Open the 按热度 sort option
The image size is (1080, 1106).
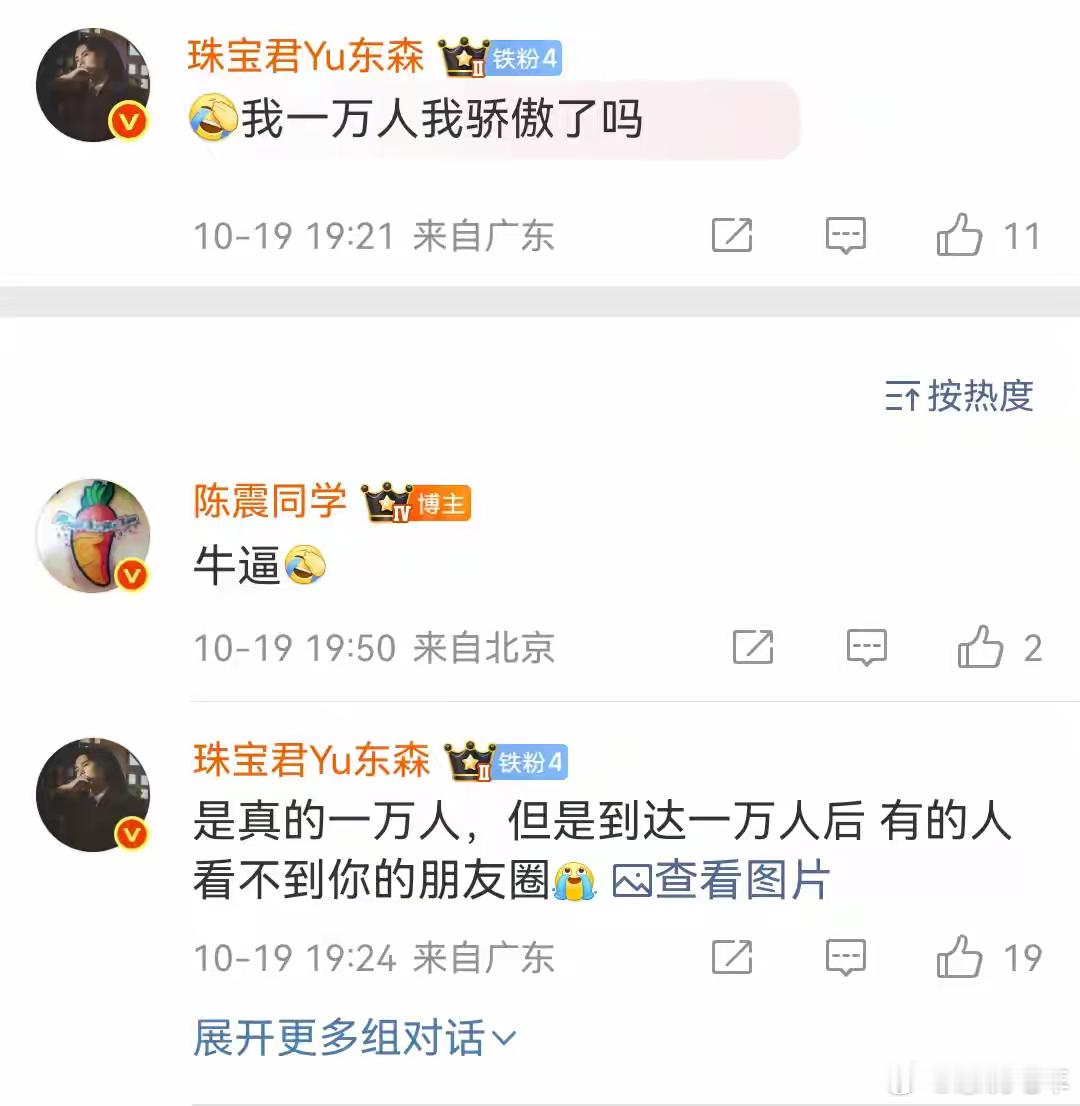(959, 396)
